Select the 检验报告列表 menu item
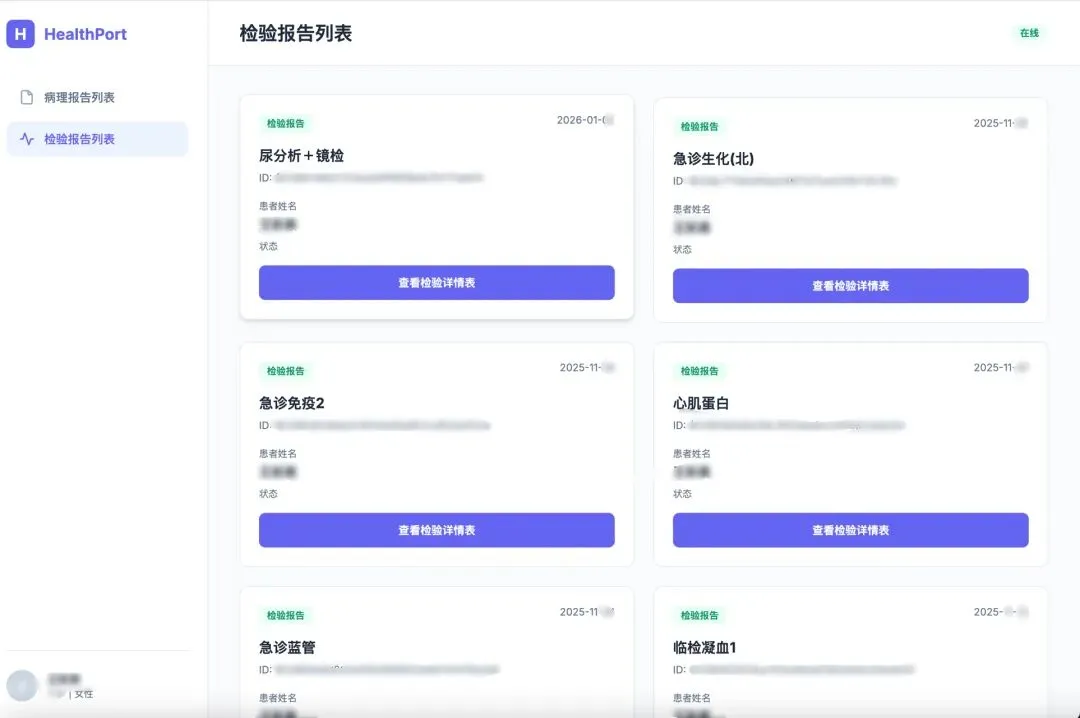Image resolution: width=1080 pixels, height=718 pixels. [x=97, y=139]
